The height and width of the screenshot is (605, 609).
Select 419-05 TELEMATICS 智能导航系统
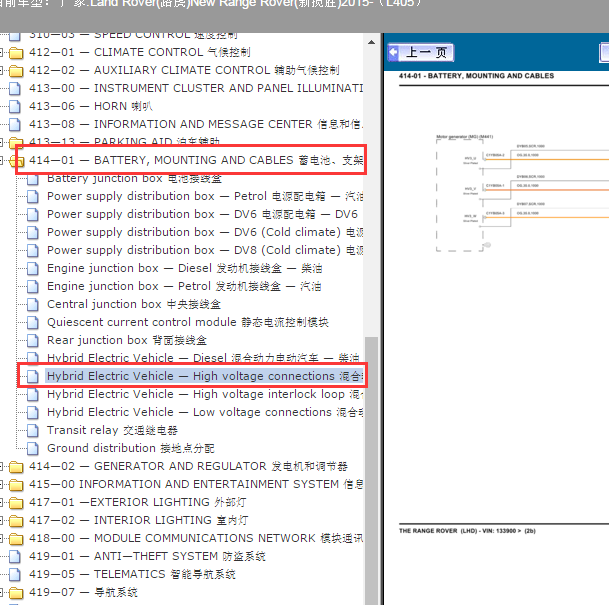132,574
